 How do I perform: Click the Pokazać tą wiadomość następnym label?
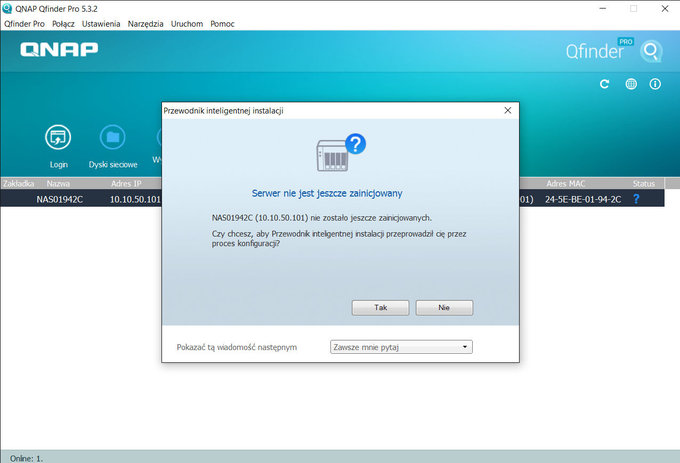pos(237,347)
